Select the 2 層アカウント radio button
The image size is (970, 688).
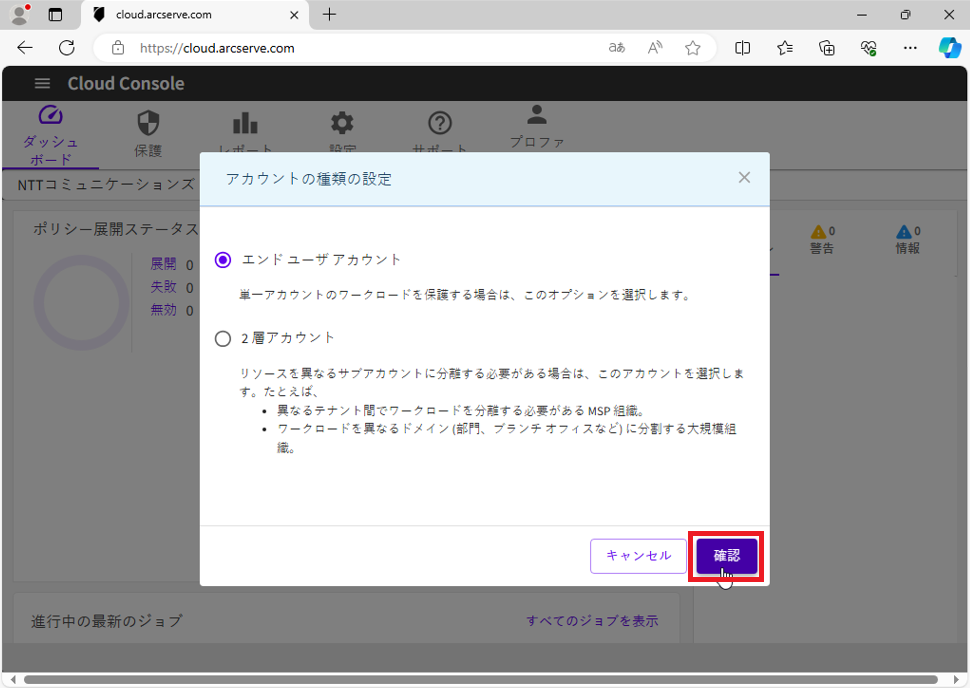[x=223, y=339]
